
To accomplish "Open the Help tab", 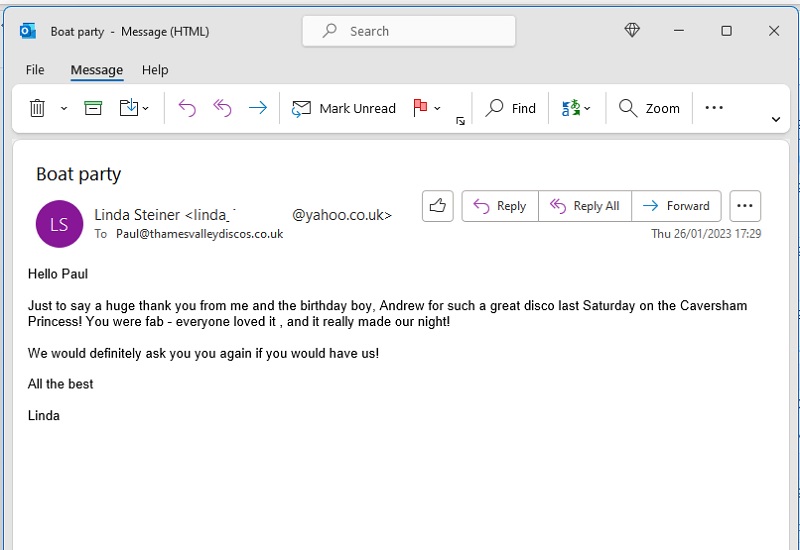I will point(155,70).
